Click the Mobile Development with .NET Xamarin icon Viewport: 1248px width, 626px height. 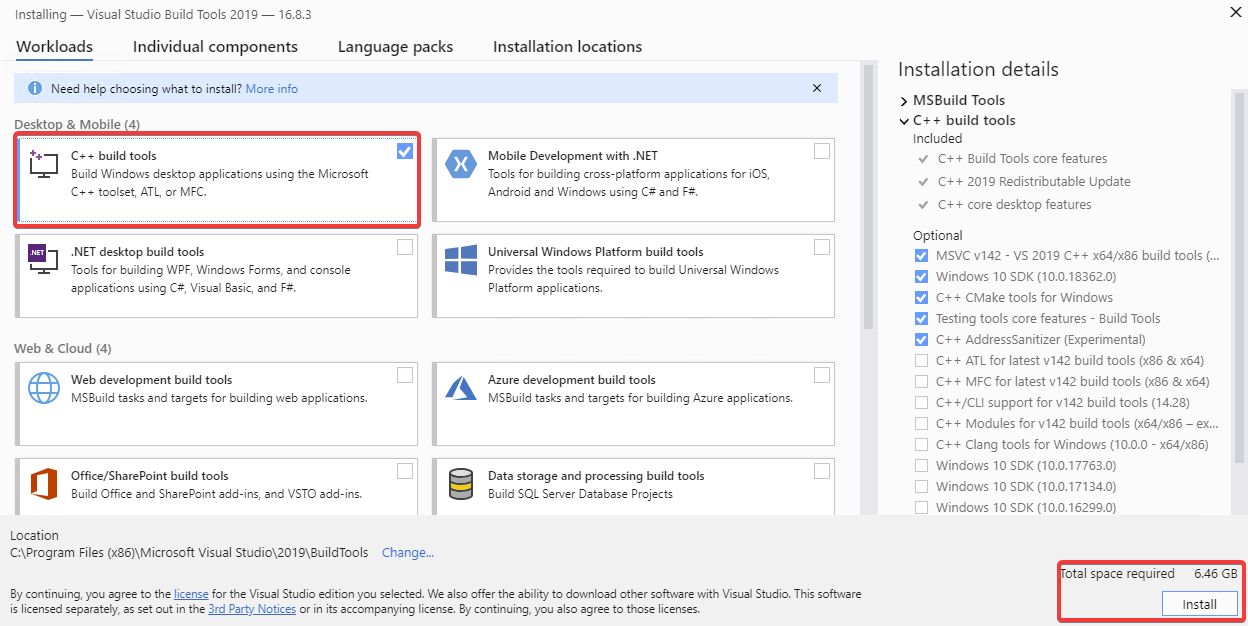(460, 164)
